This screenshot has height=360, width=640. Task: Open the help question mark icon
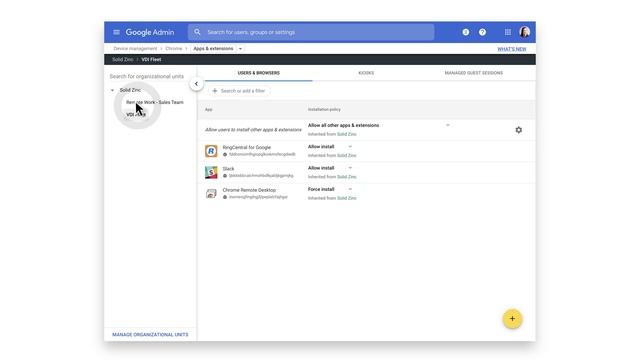click(482, 32)
